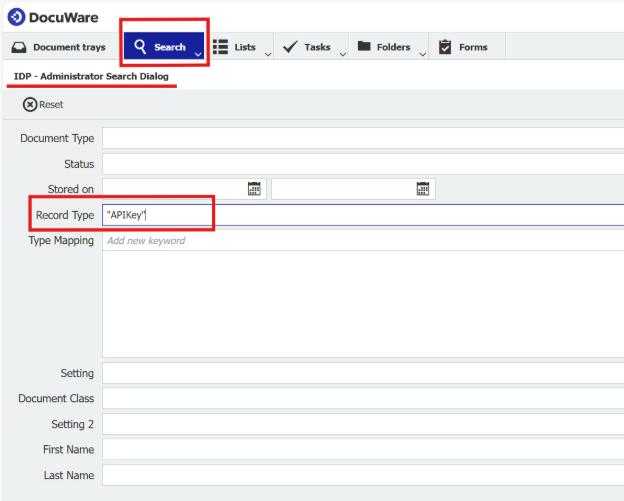Click the magnifying glass Search icon
The image size is (624, 501).
click(141, 47)
